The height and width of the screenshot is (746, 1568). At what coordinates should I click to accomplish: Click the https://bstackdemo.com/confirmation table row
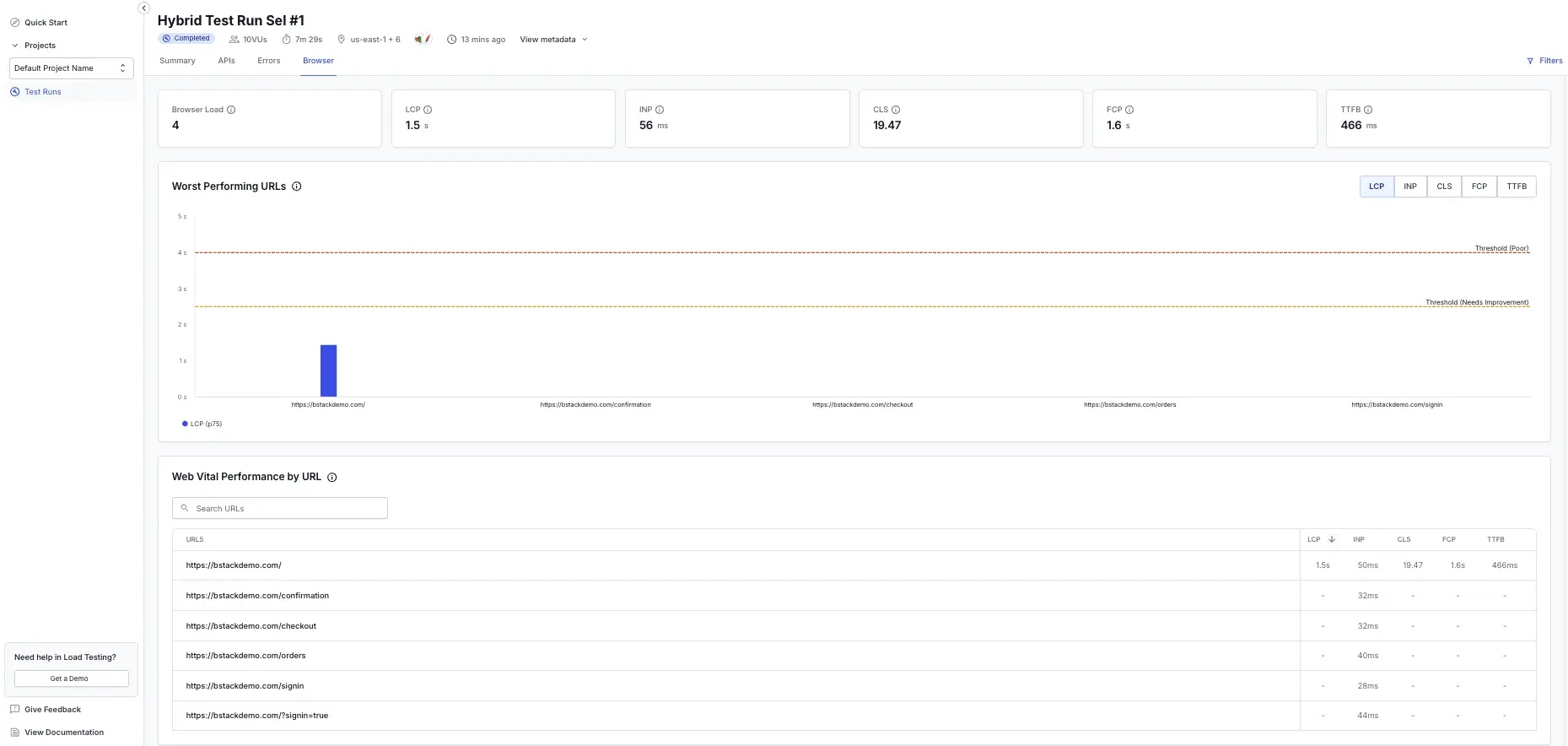click(x=854, y=596)
